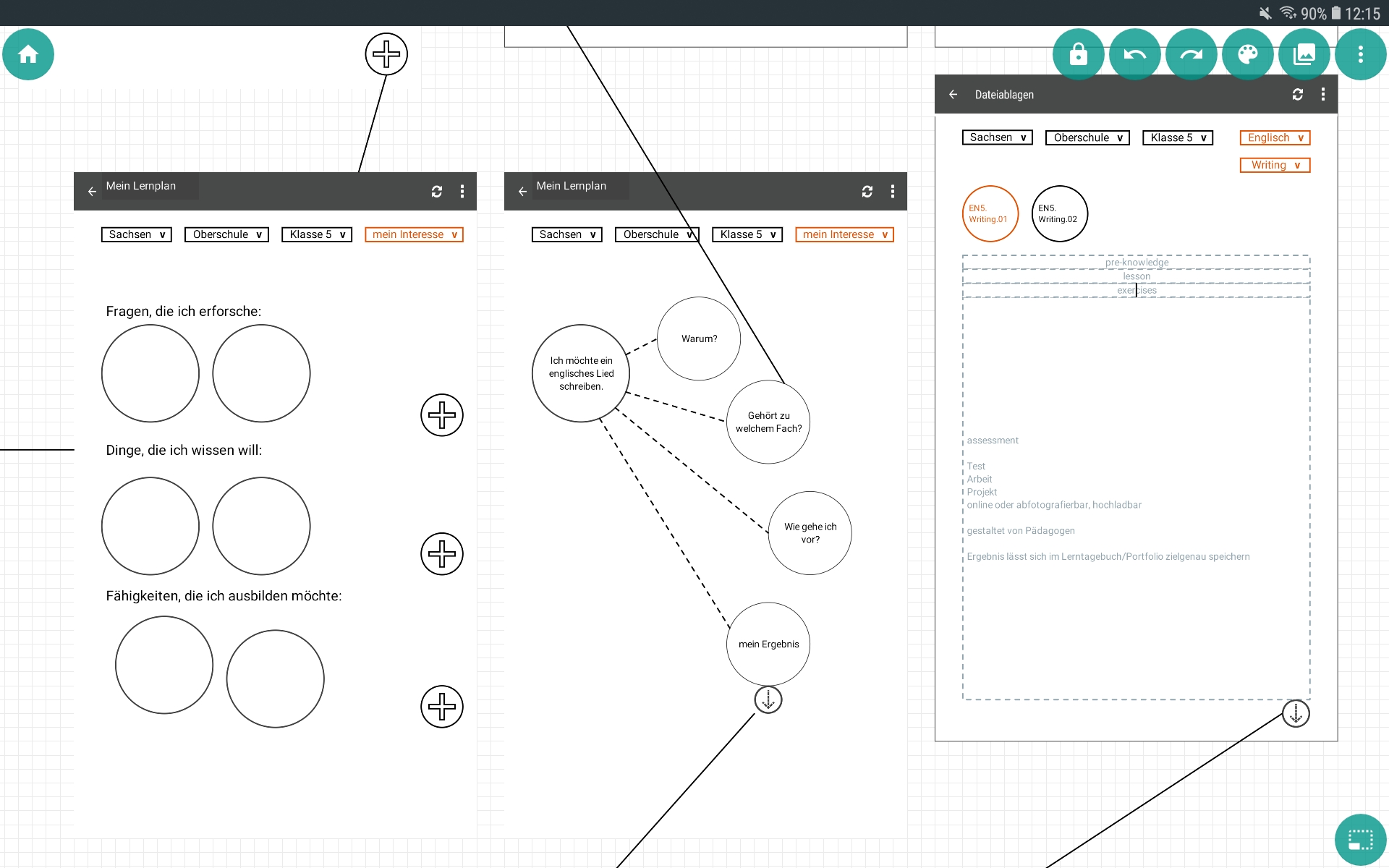Select the EN5. Writing.01 circle
1389x868 pixels.
pos(990,213)
